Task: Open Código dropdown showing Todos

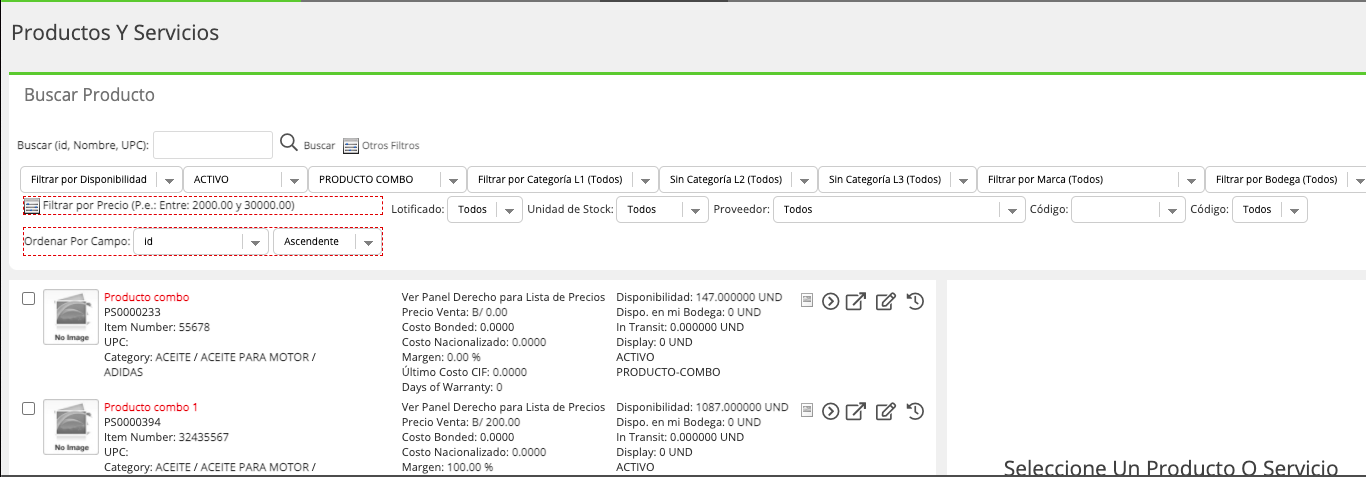Action: [1269, 210]
